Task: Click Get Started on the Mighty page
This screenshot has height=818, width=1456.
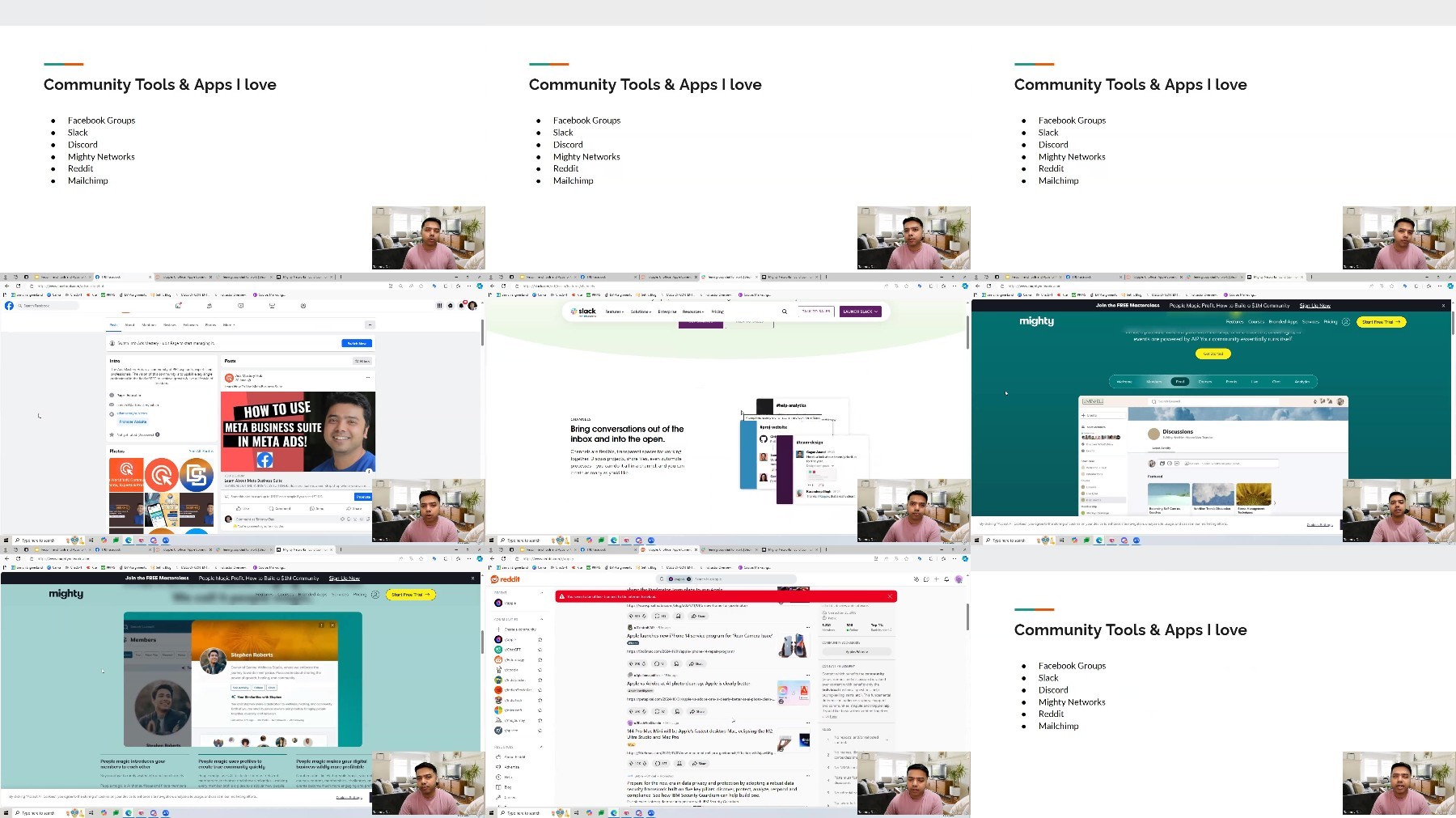Action: pos(1213,354)
